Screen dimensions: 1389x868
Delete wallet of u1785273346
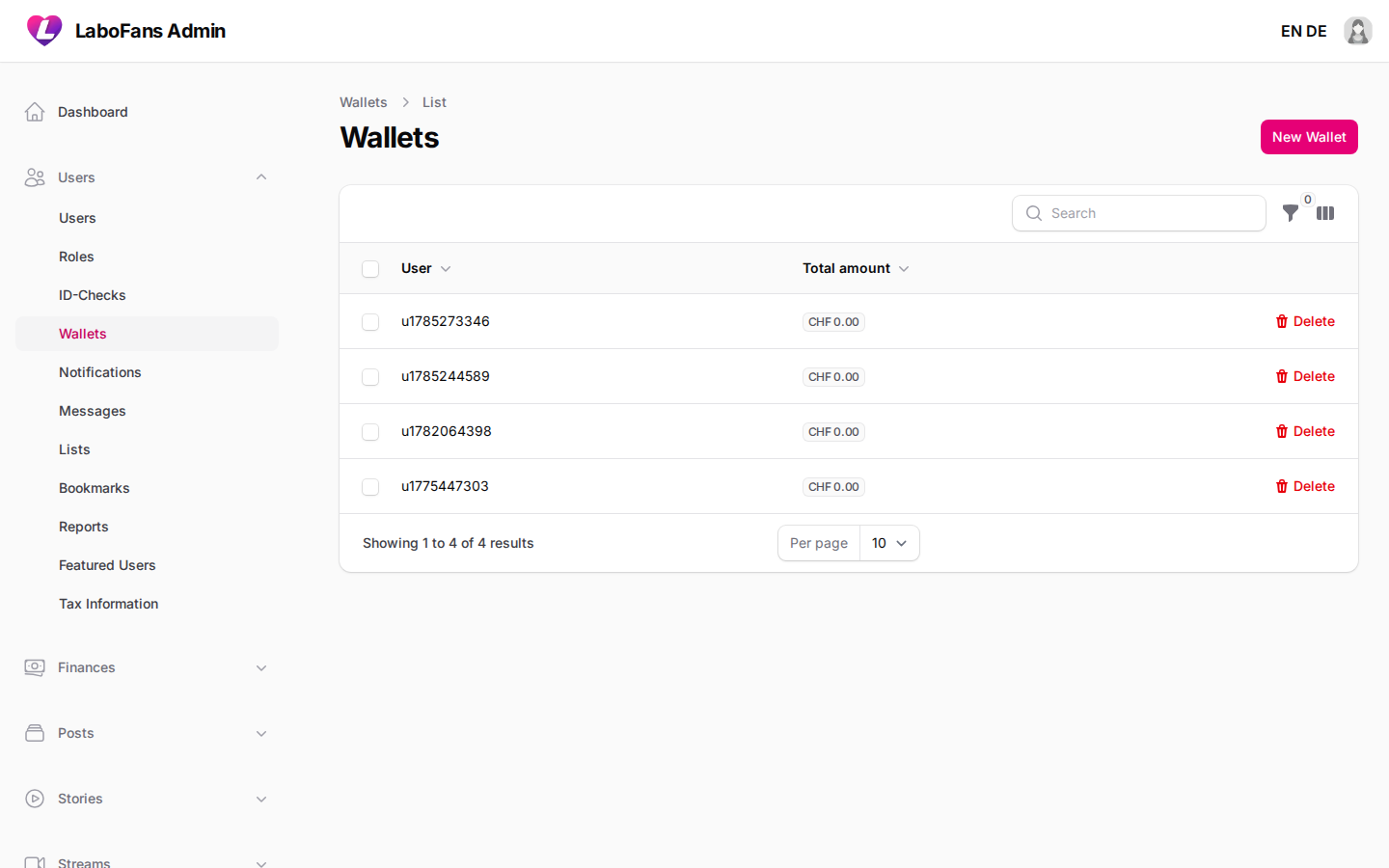click(1305, 321)
